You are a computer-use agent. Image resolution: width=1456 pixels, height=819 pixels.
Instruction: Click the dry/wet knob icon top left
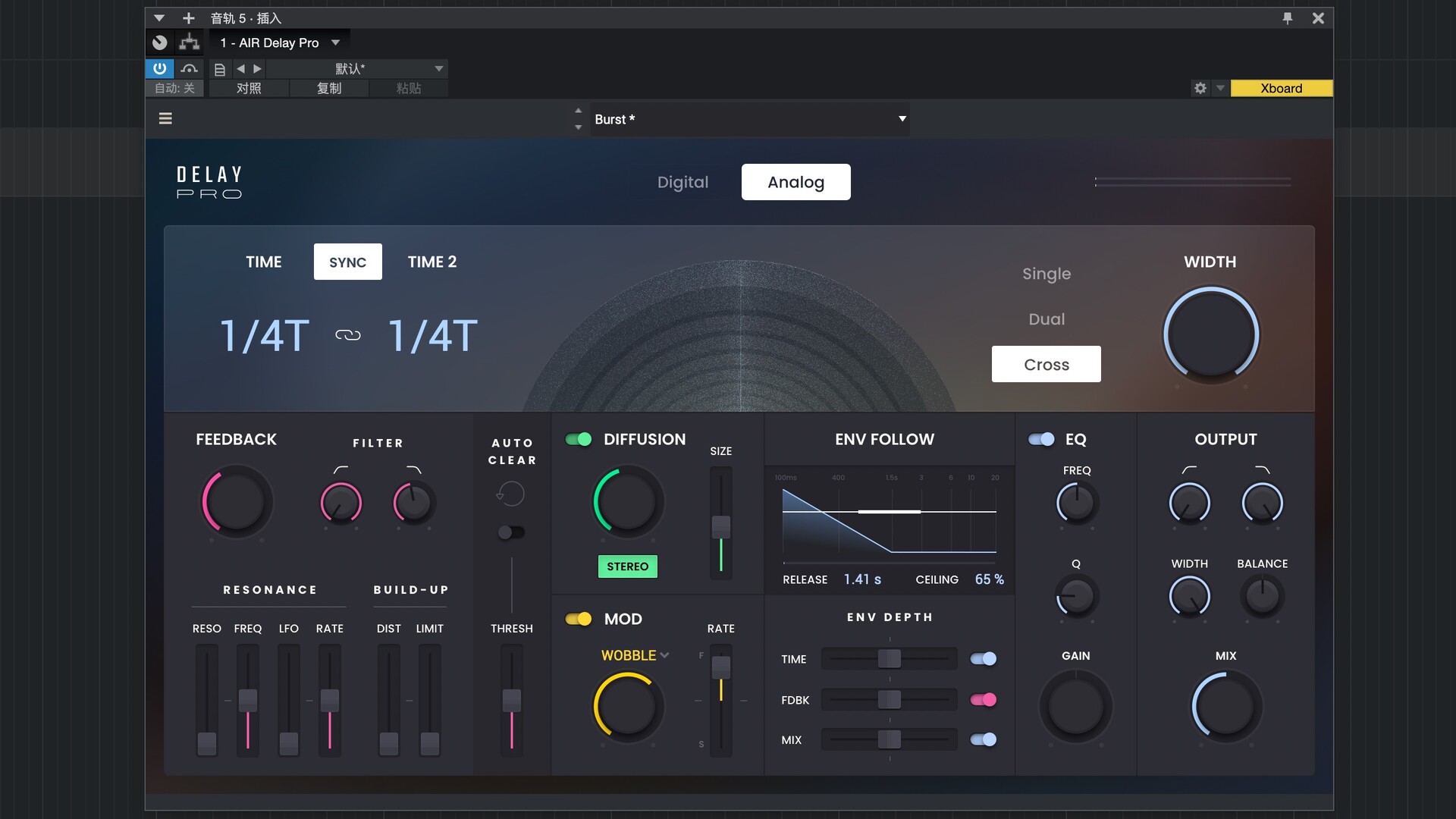click(158, 42)
